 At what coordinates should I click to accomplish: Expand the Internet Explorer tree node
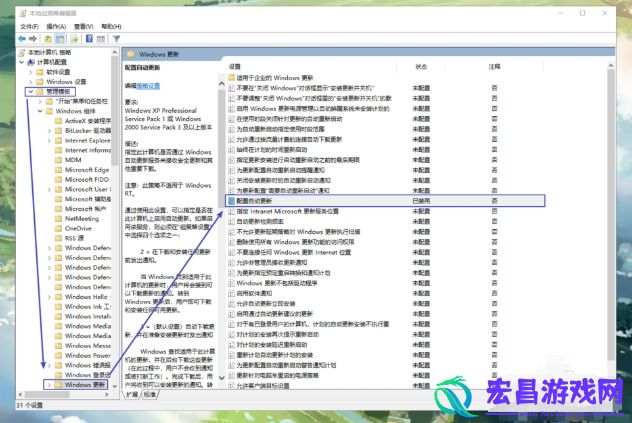click(x=49, y=140)
